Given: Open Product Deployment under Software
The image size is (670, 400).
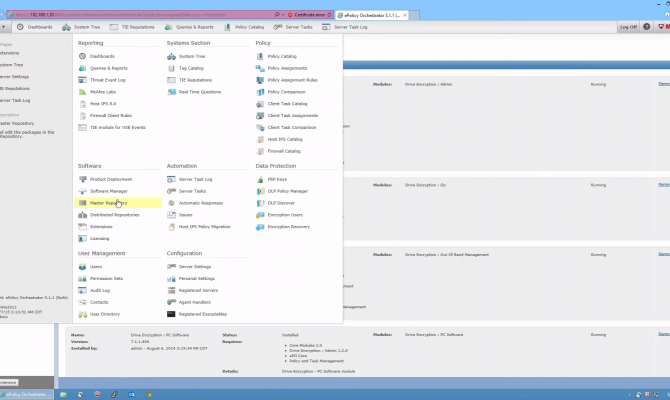Looking at the screenshot, I should pyautogui.click(x=110, y=179).
